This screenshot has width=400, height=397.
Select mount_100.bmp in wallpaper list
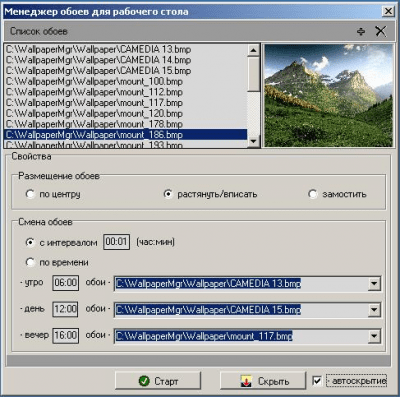[x=126, y=81]
